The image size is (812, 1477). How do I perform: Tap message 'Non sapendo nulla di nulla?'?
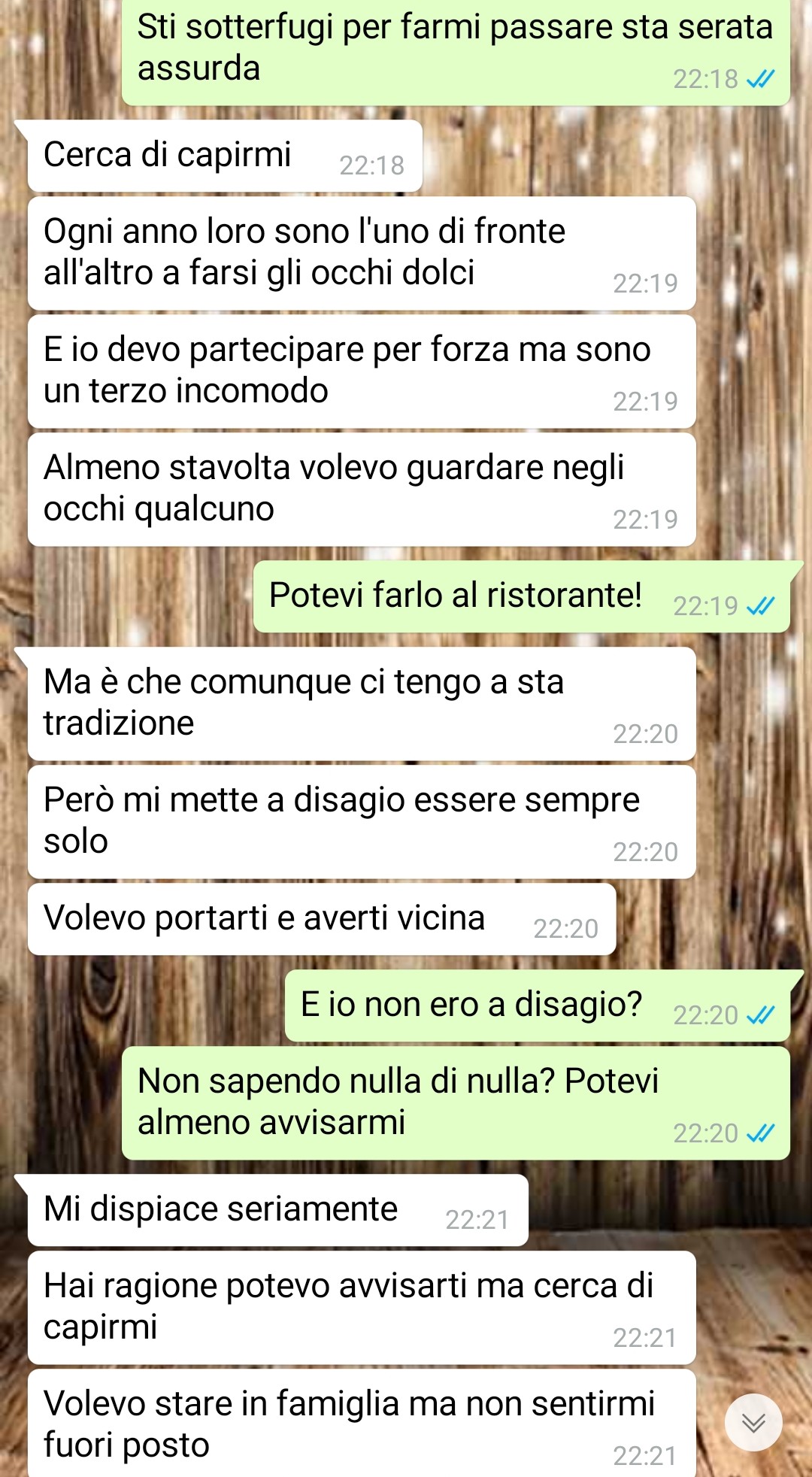point(456,1103)
